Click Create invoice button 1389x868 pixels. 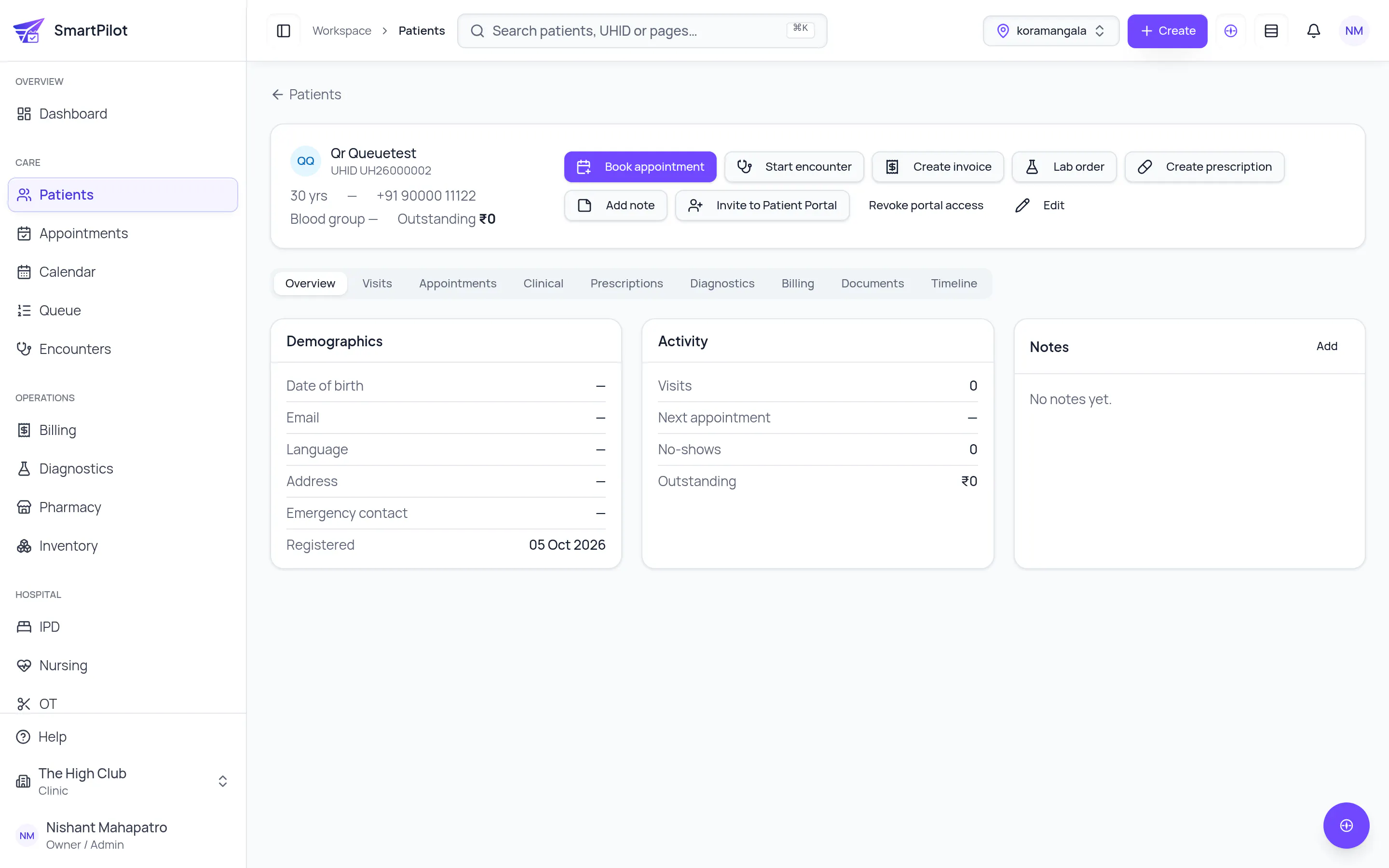pos(938,167)
